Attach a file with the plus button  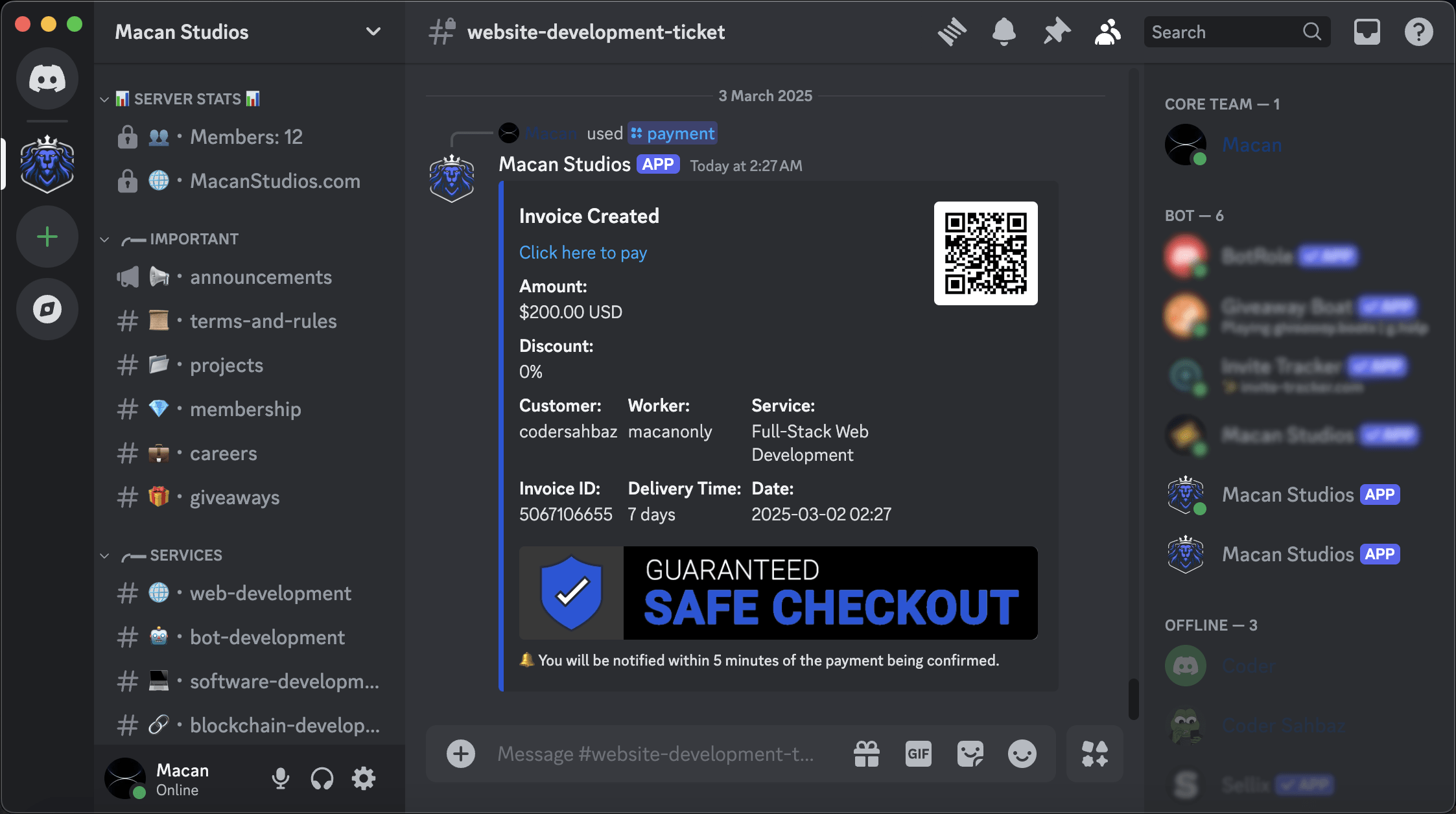coord(461,754)
